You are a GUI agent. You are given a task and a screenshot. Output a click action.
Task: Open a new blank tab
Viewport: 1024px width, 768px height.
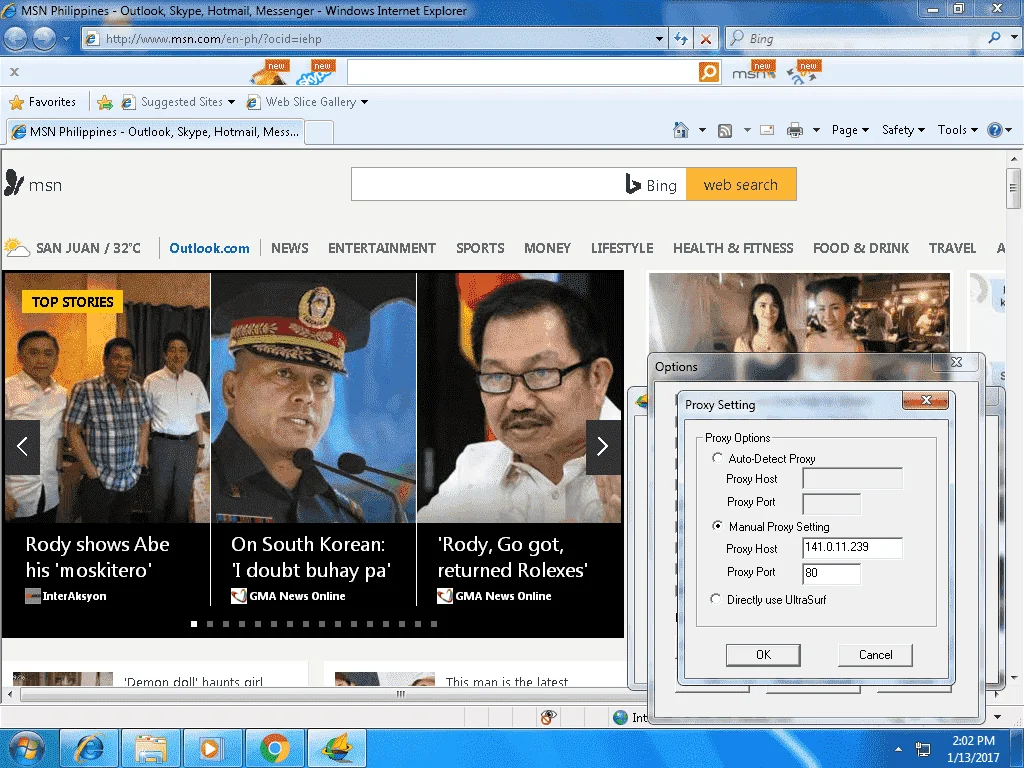319,133
